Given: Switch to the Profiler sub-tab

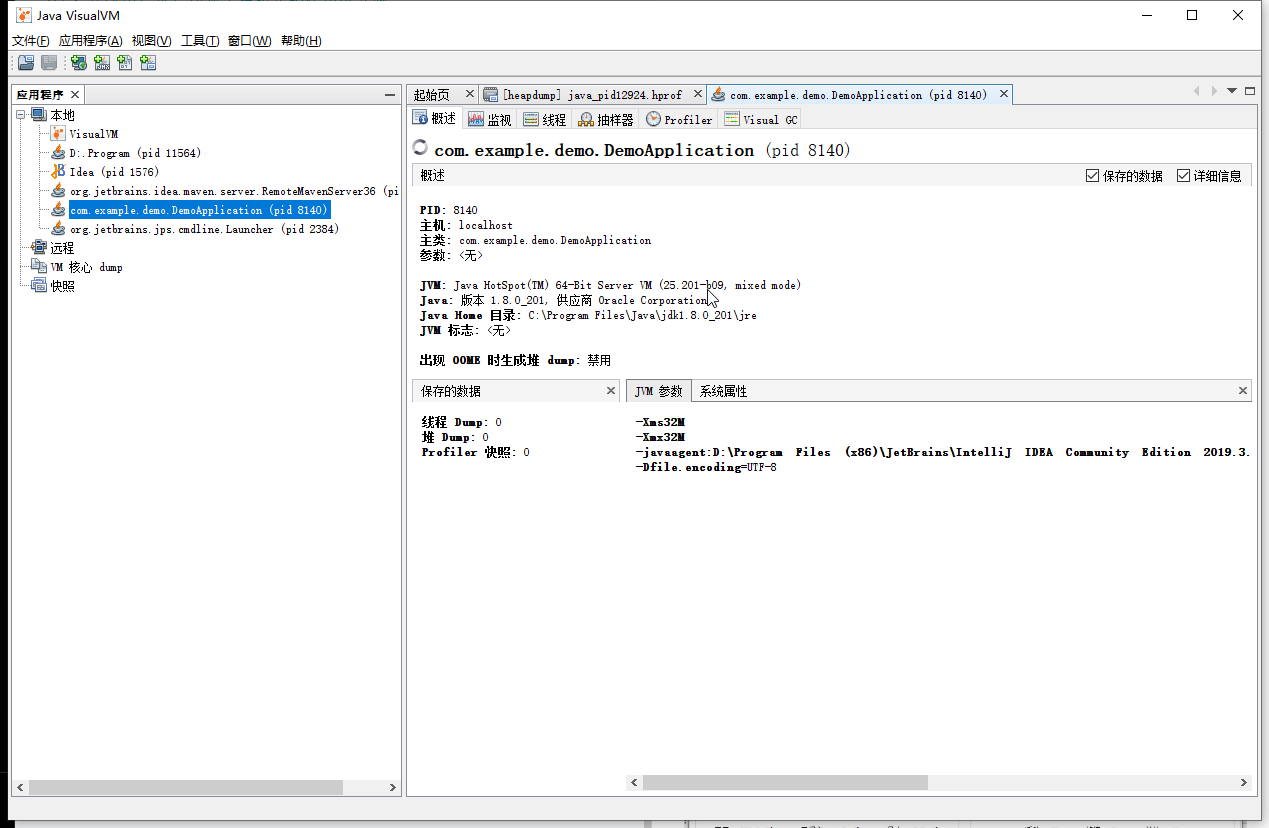Looking at the screenshot, I should coord(679,119).
